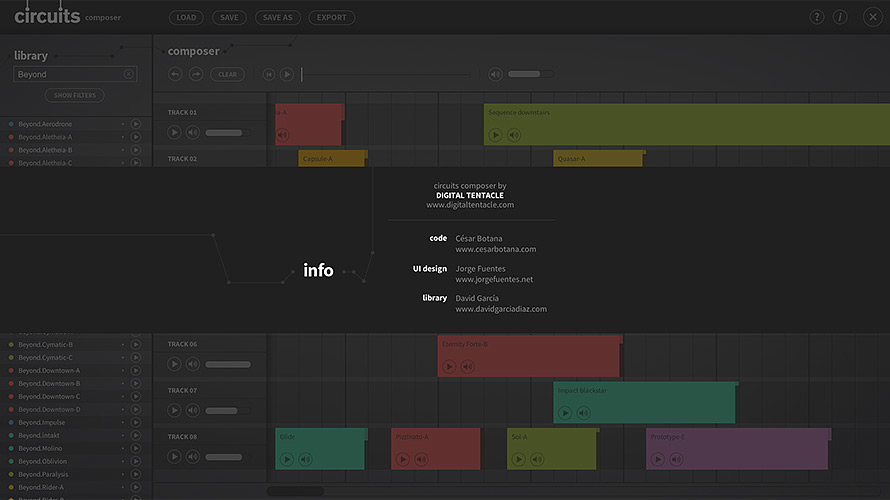890x500 pixels.
Task: Preview Beyond.Rider-A library sample
Action: point(136,488)
